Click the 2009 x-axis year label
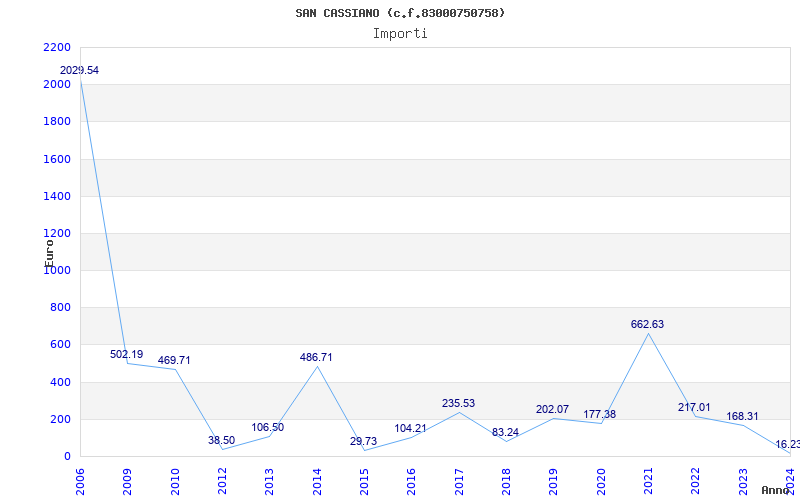Image resolution: width=800 pixels, height=500 pixels. (x=127, y=481)
